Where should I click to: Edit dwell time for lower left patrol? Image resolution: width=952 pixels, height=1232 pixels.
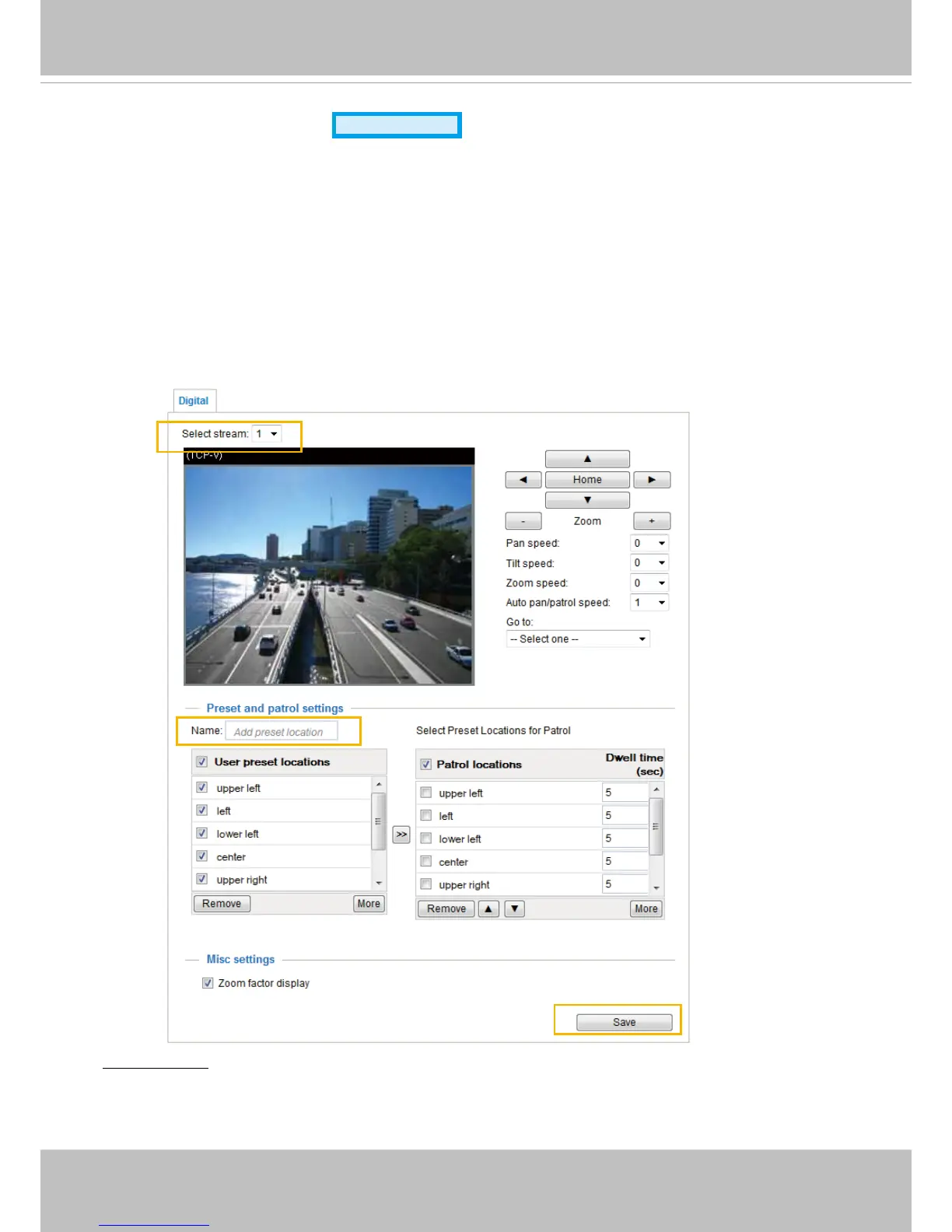point(625,838)
